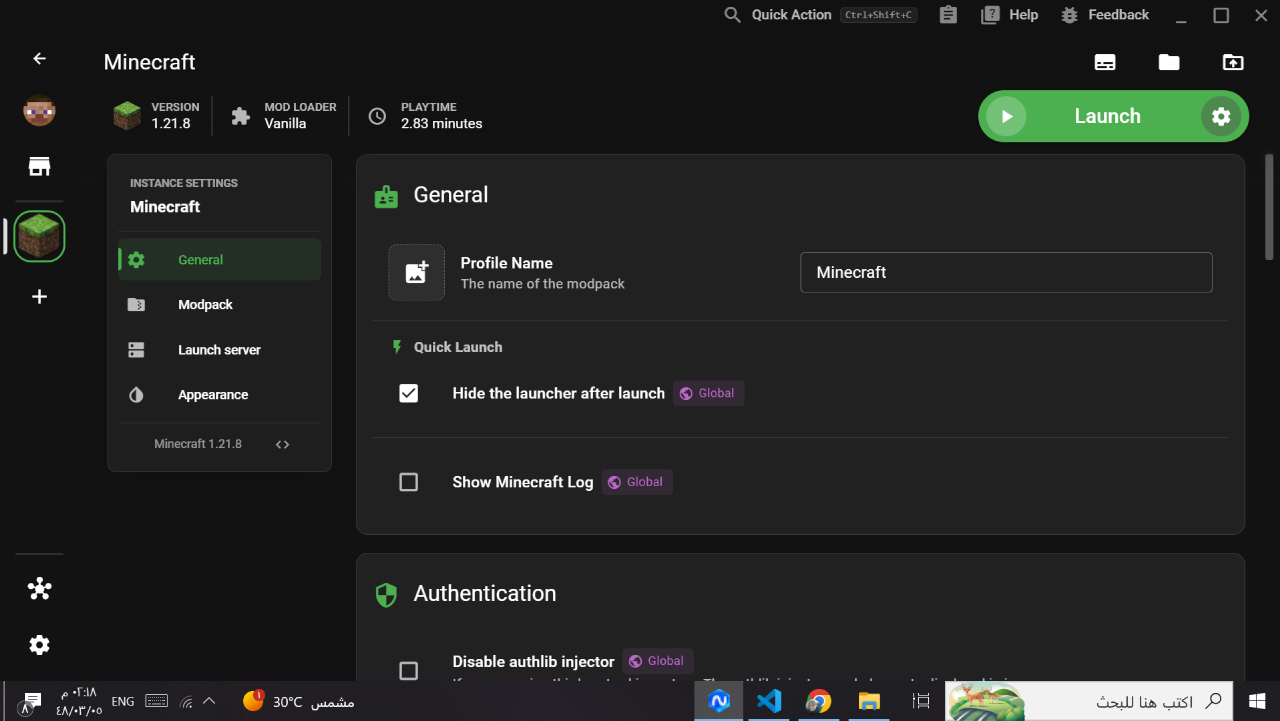Select the General settings tab
The image size is (1280, 721).
pyautogui.click(x=220, y=259)
